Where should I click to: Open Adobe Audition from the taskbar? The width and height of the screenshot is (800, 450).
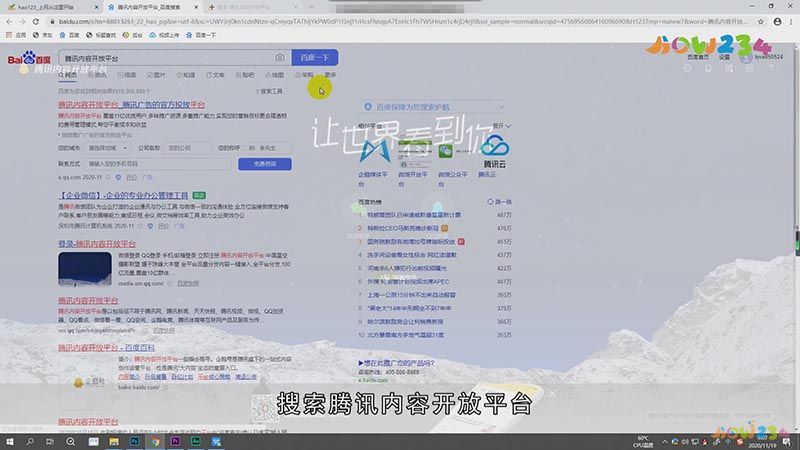click(x=196, y=441)
